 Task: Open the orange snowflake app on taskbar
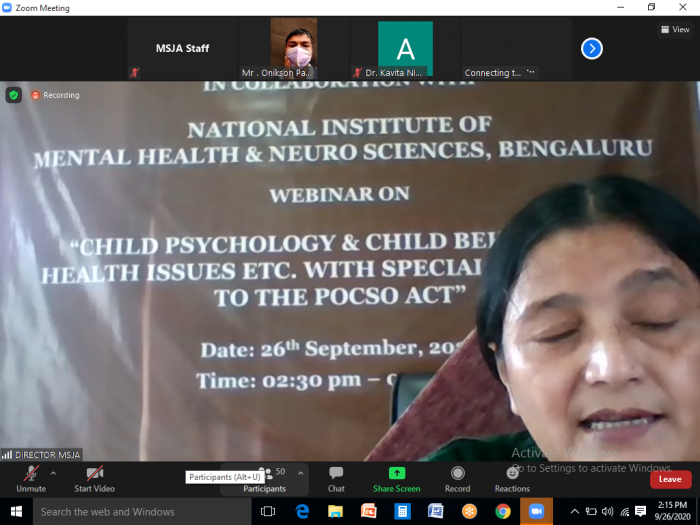click(x=469, y=512)
